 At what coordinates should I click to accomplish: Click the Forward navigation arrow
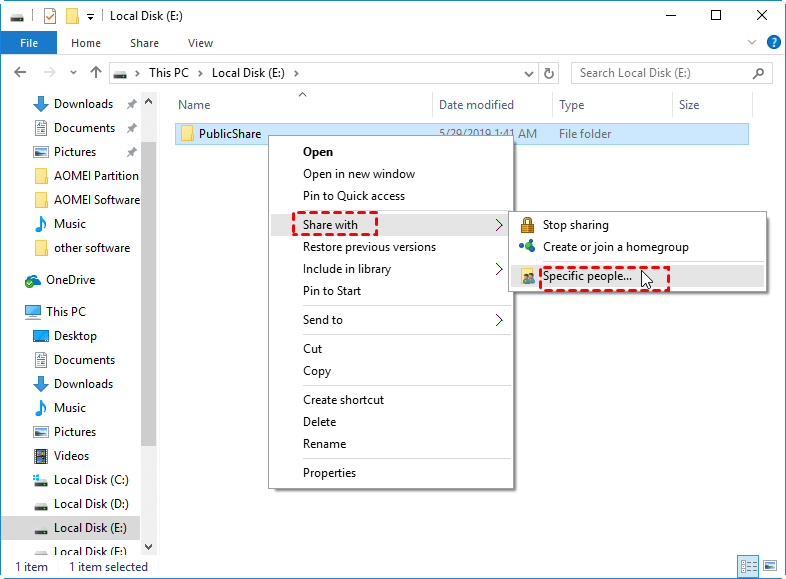(49, 73)
